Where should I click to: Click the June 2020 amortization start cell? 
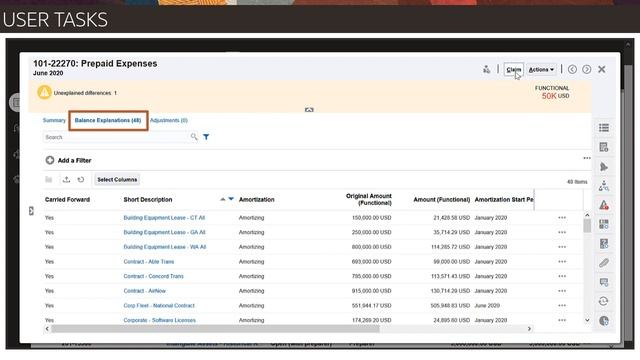[487, 306]
